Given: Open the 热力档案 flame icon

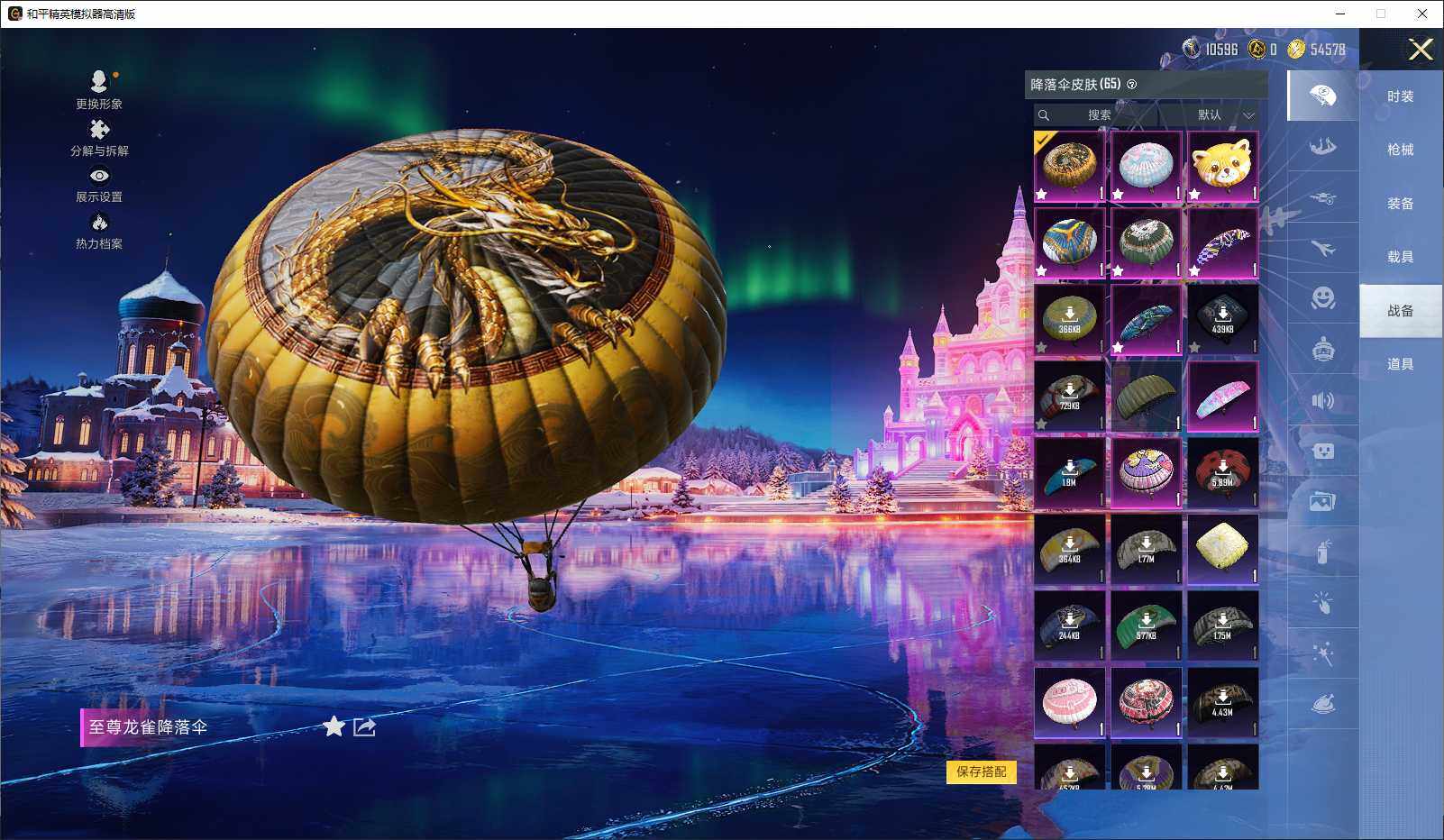Looking at the screenshot, I should tap(99, 222).
